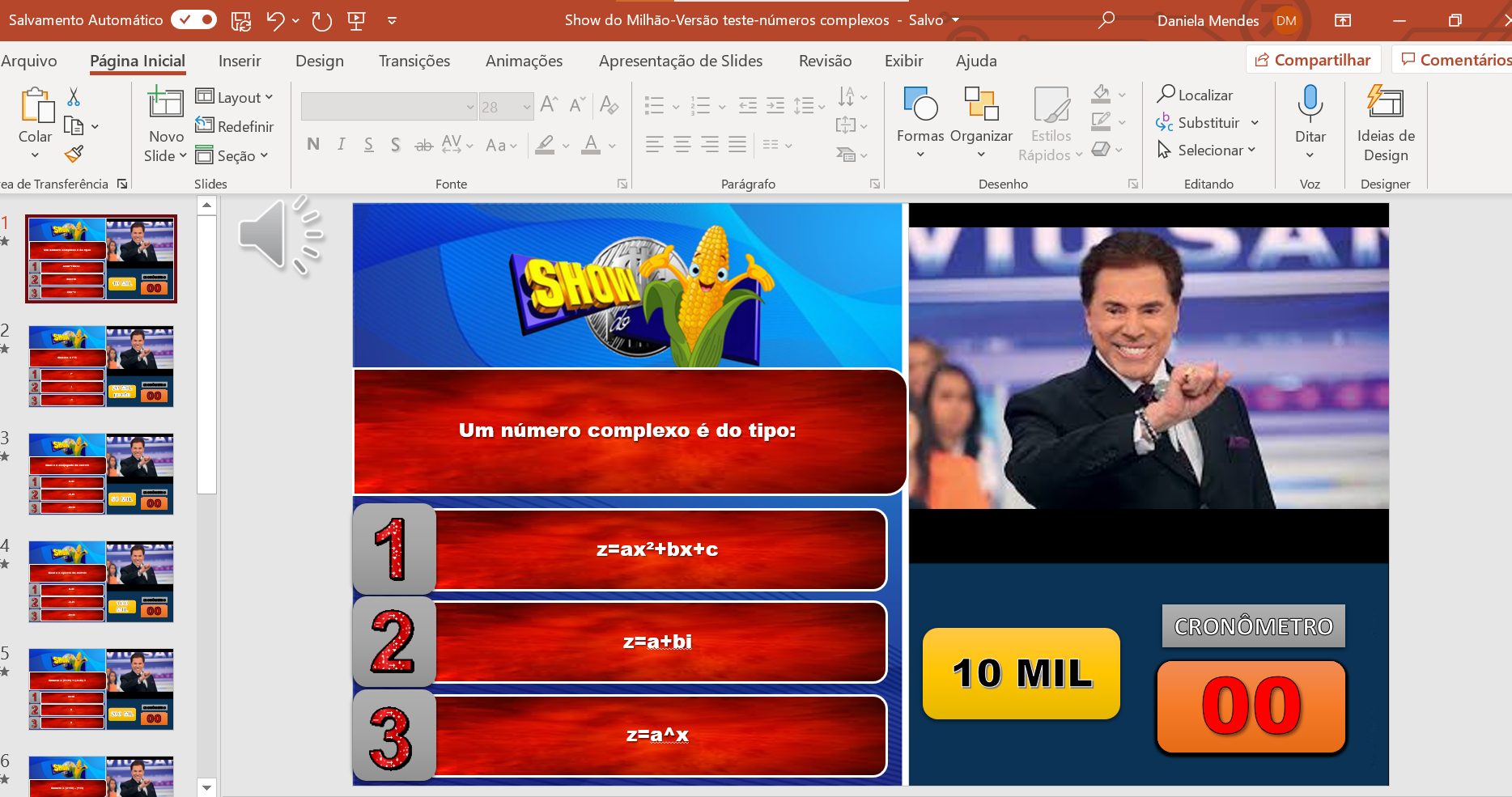This screenshot has width=1512, height=797.
Task: Click the 10 MIL prize button on slide
Action: pos(1021,674)
